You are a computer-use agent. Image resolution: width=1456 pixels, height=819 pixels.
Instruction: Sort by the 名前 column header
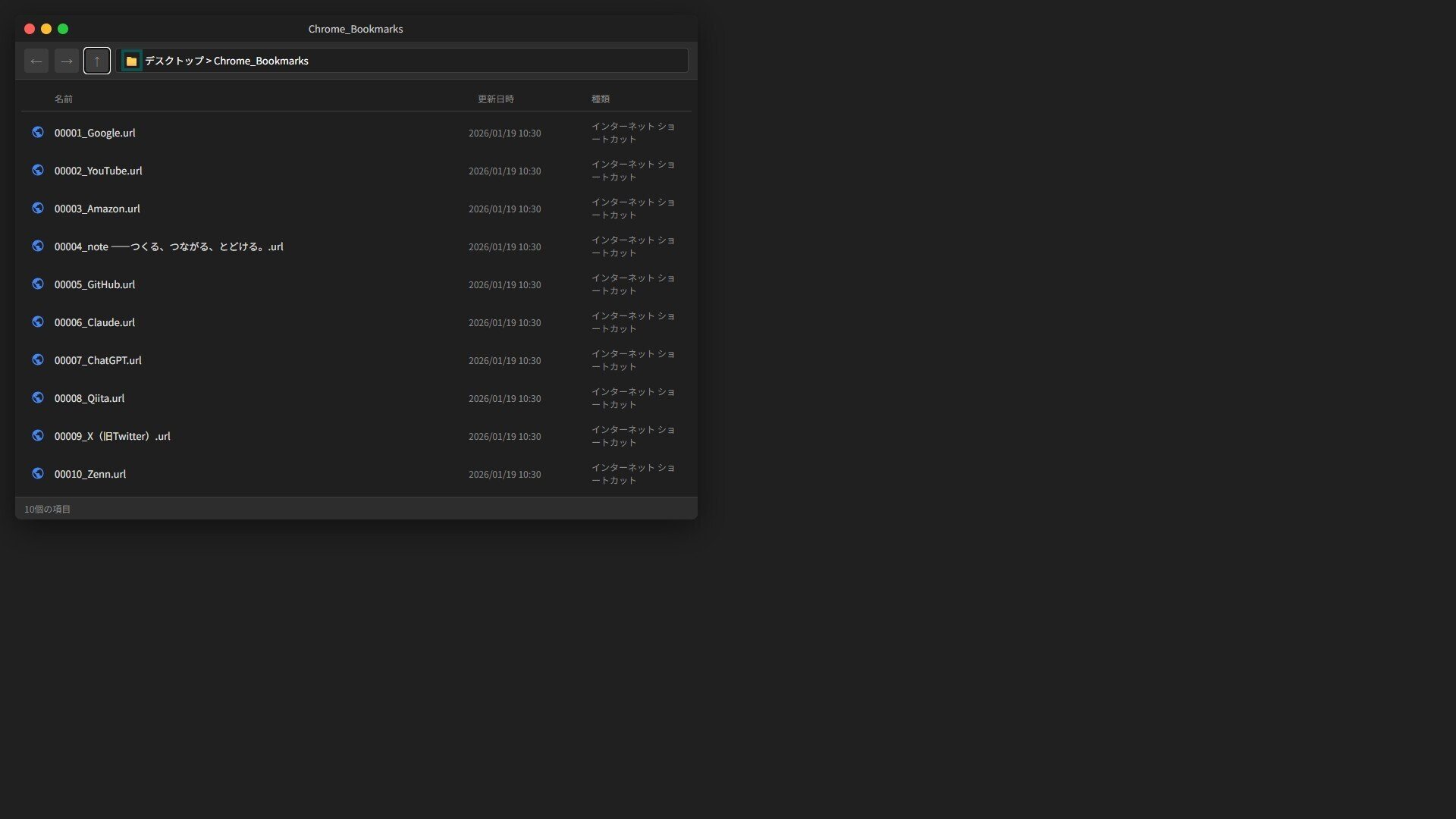tap(64, 99)
